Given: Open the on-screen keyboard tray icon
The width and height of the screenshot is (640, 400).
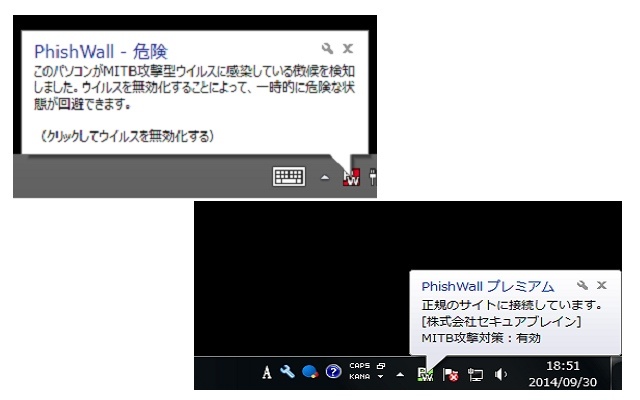Looking at the screenshot, I should (289, 177).
